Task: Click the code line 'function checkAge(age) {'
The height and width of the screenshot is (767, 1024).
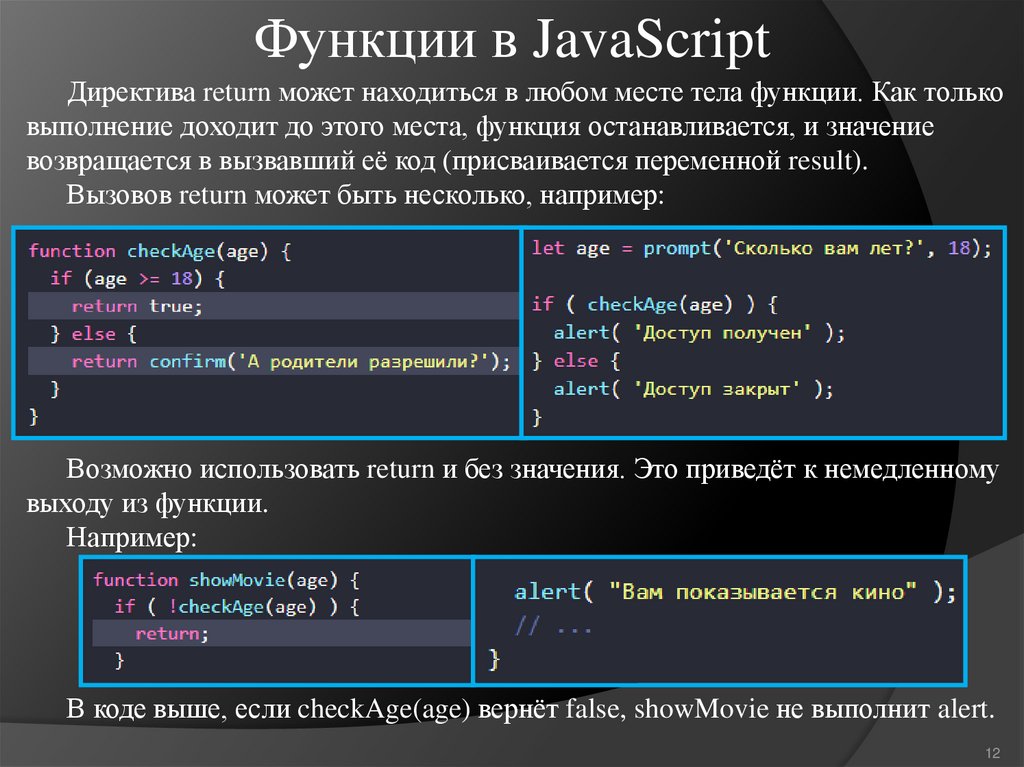Action: [x=160, y=252]
